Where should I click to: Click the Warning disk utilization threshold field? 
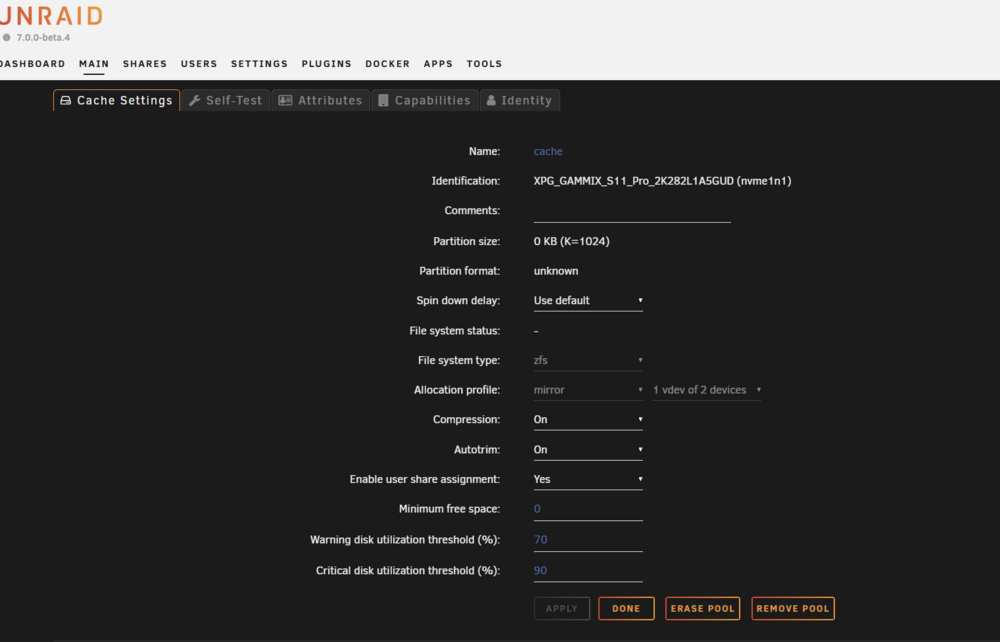coord(588,540)
